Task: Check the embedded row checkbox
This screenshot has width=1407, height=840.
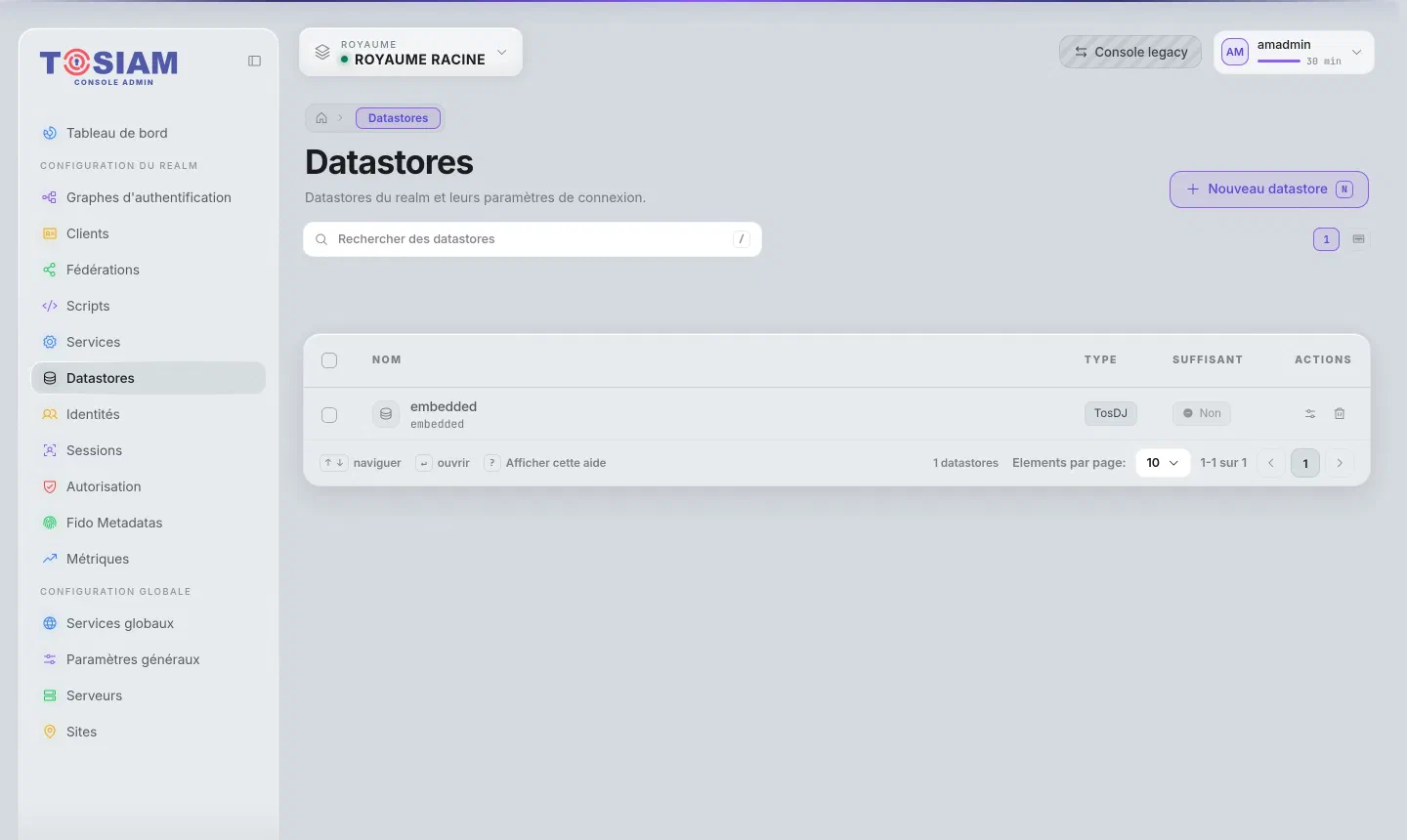Action: pyautogui.click(x=329, y=415)
